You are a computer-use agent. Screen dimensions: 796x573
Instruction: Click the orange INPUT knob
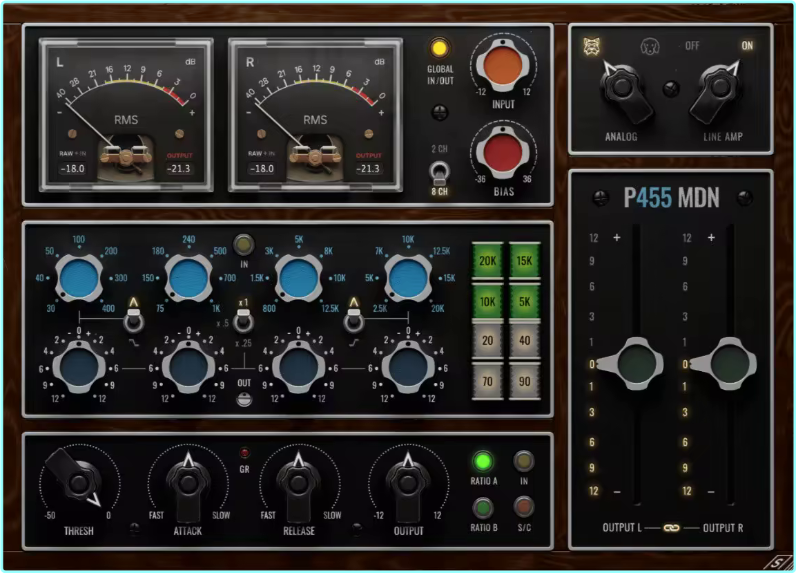pos(503,65)
